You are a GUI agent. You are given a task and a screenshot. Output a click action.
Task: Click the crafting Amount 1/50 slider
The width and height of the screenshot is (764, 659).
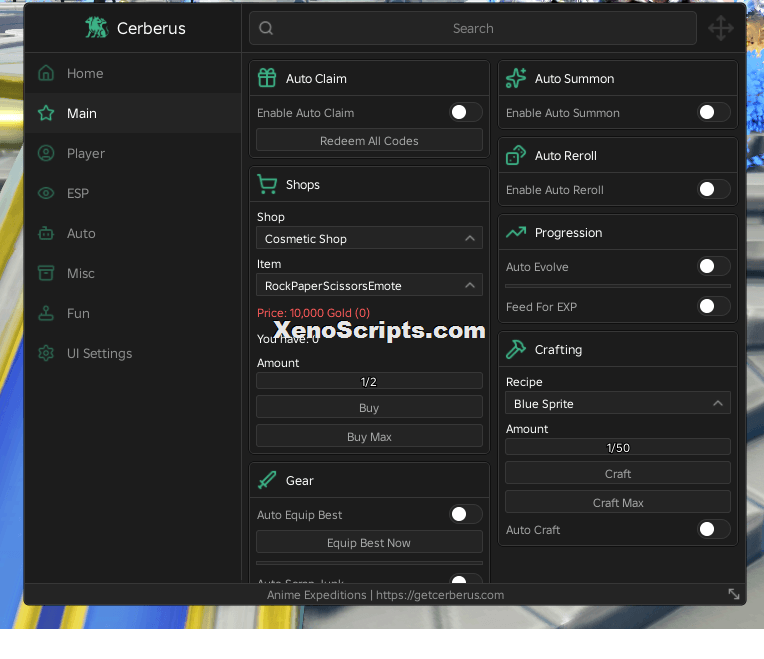click(x=618, y=447)
